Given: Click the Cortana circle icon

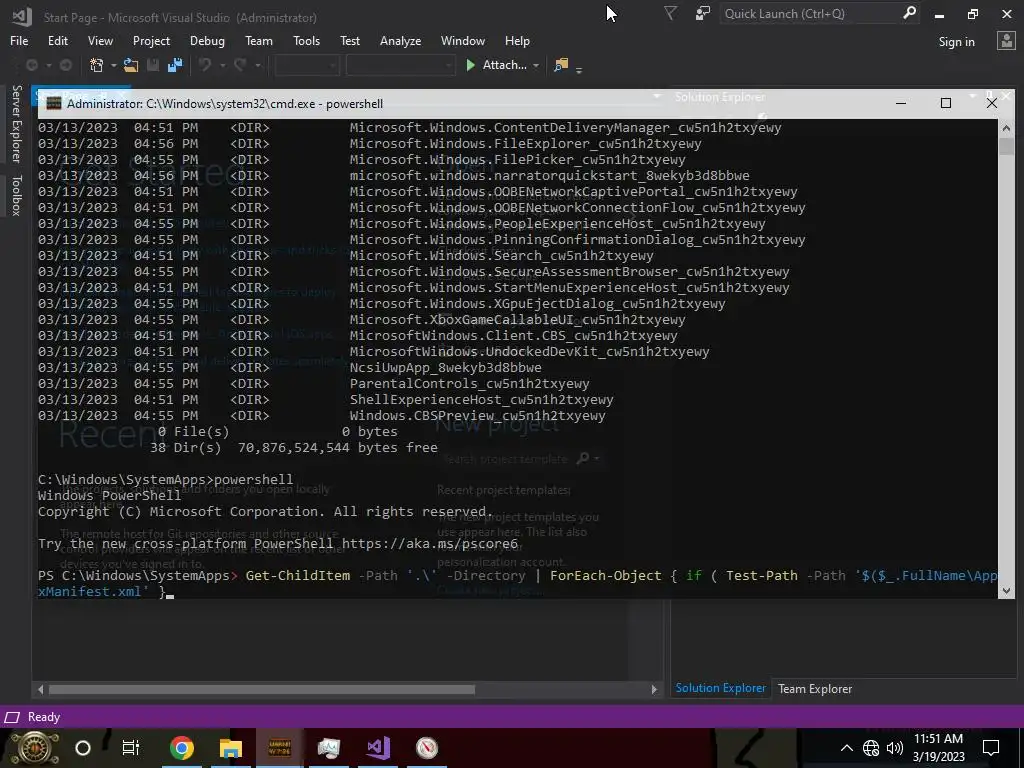Looking at the screenshot, I should tap(83, 748).
